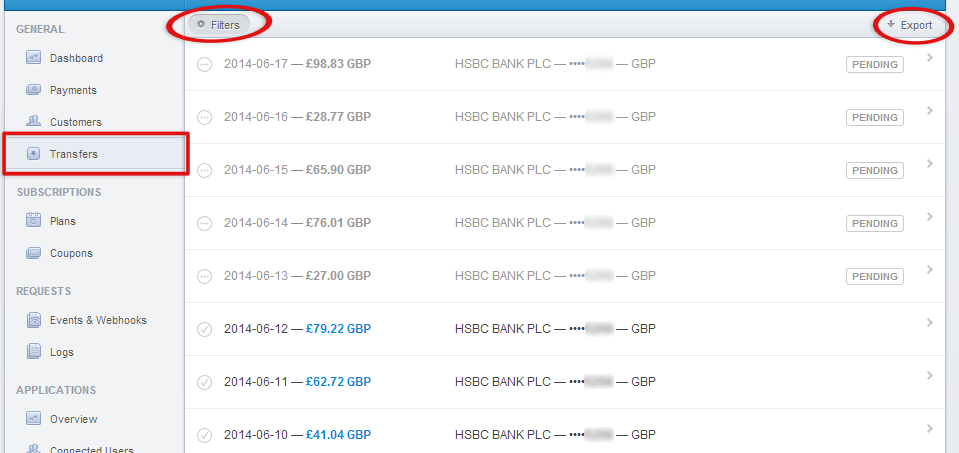
Task: Click pending status circle for 2014-06-17 transfer
Action: pyautogui.click(x=205, y=64)
